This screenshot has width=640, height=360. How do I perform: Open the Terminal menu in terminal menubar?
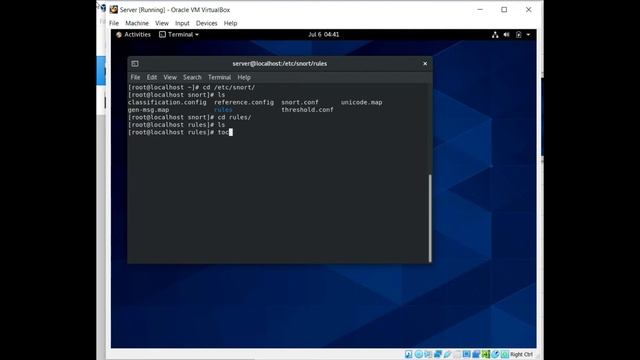220,77
